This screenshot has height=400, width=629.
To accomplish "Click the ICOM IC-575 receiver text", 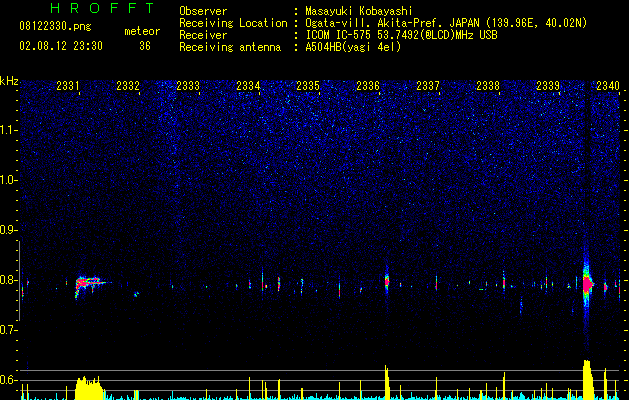I will 401,35.
